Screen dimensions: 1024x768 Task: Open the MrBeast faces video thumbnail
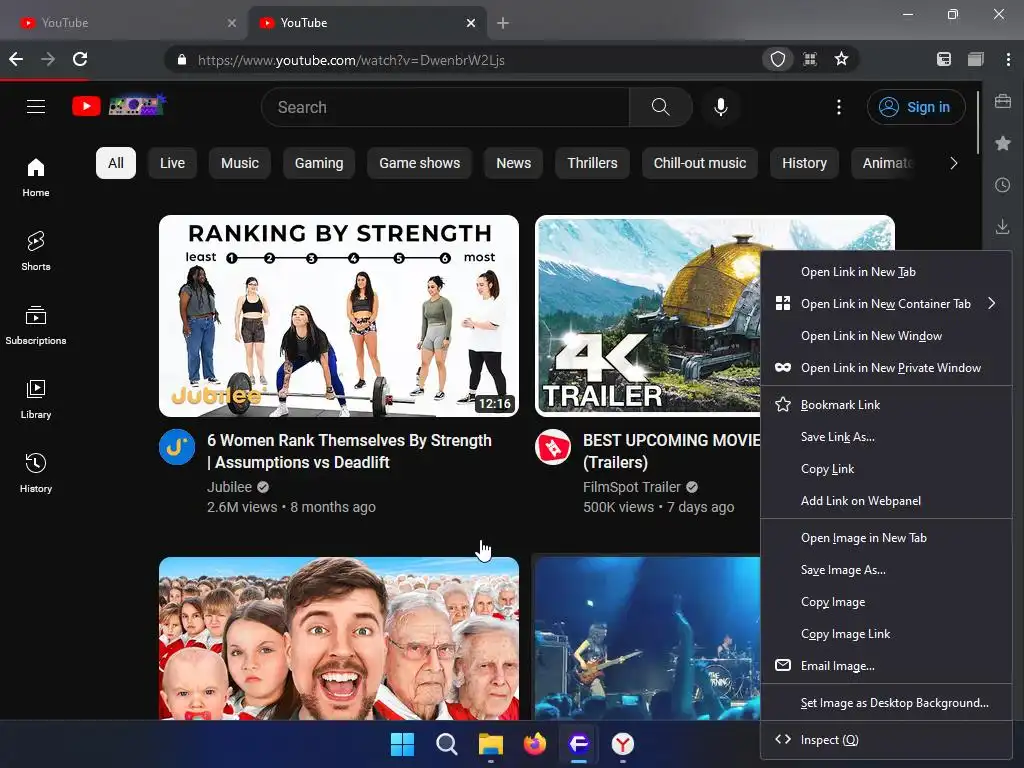point(339,639)
